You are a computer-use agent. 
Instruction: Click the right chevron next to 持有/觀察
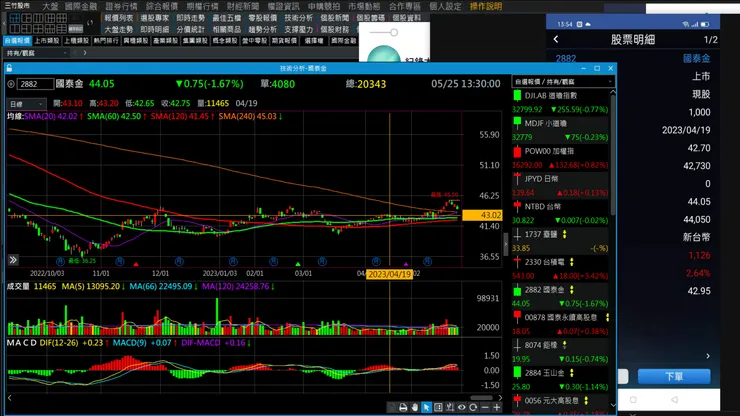point(85,53)
